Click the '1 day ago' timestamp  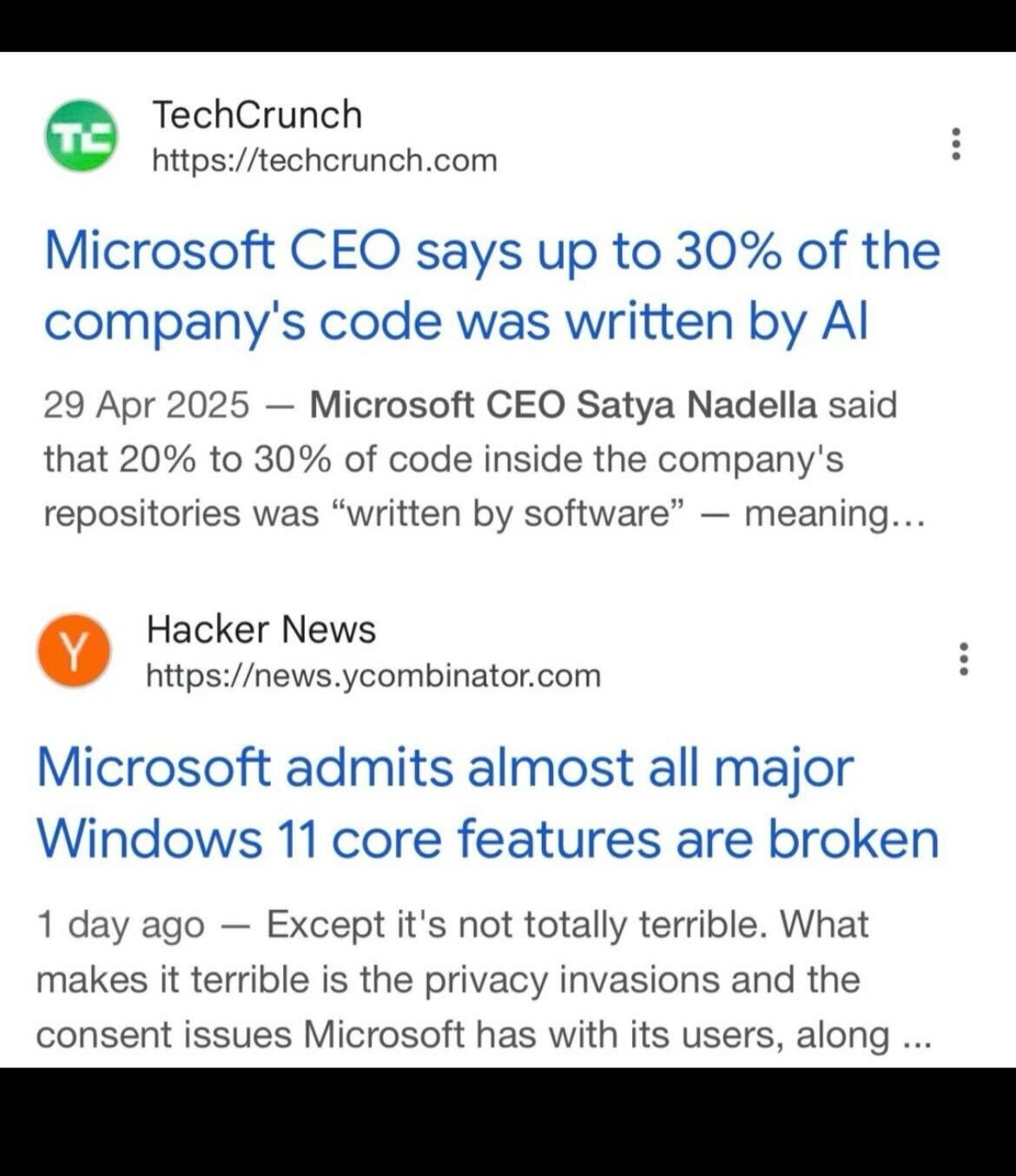tap(120, 925)
